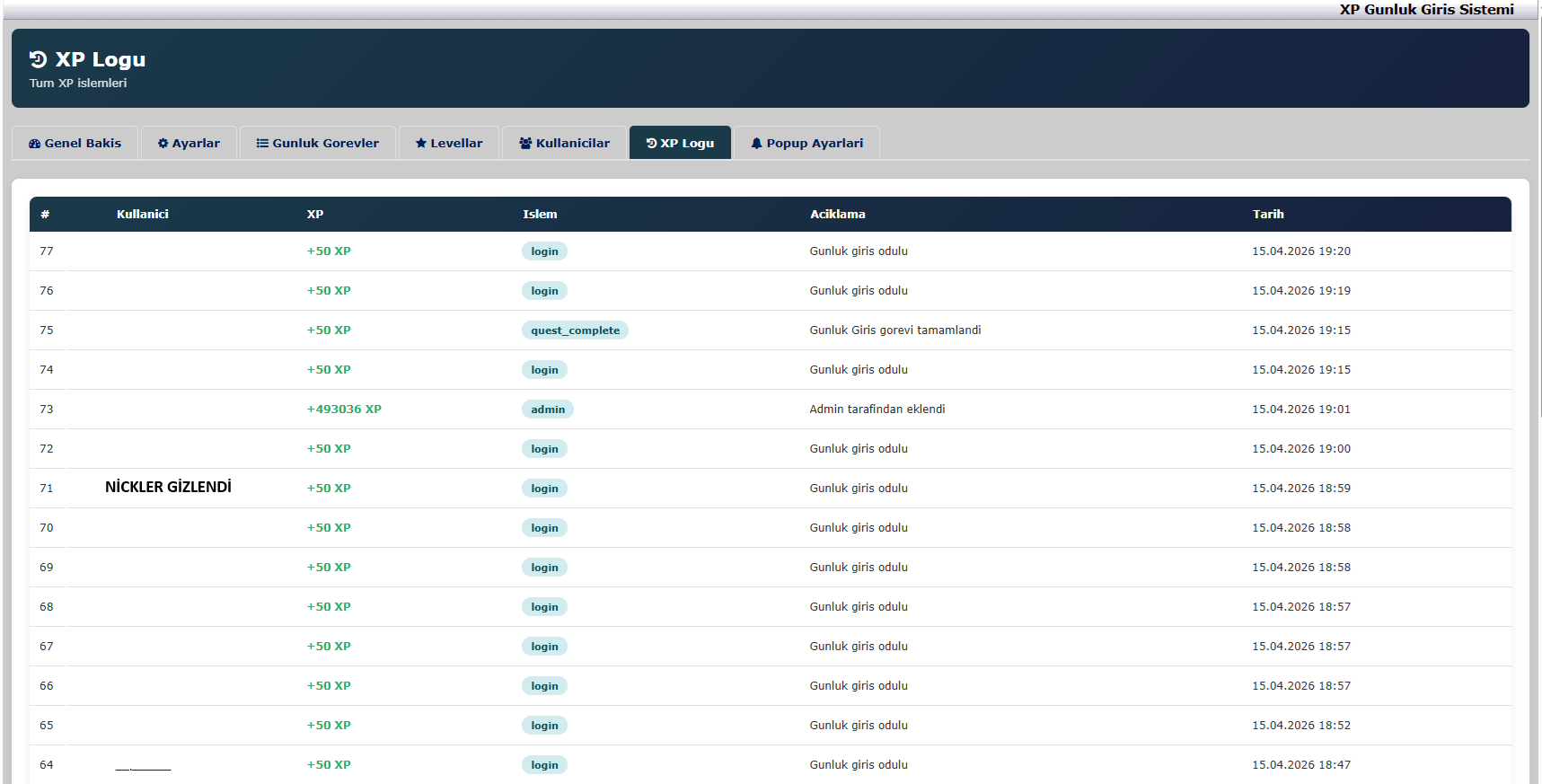Image resolution: width=1542 pixels, height=784 pixels.
Task: Click the Kullanici column header
Action: [142, 215]
